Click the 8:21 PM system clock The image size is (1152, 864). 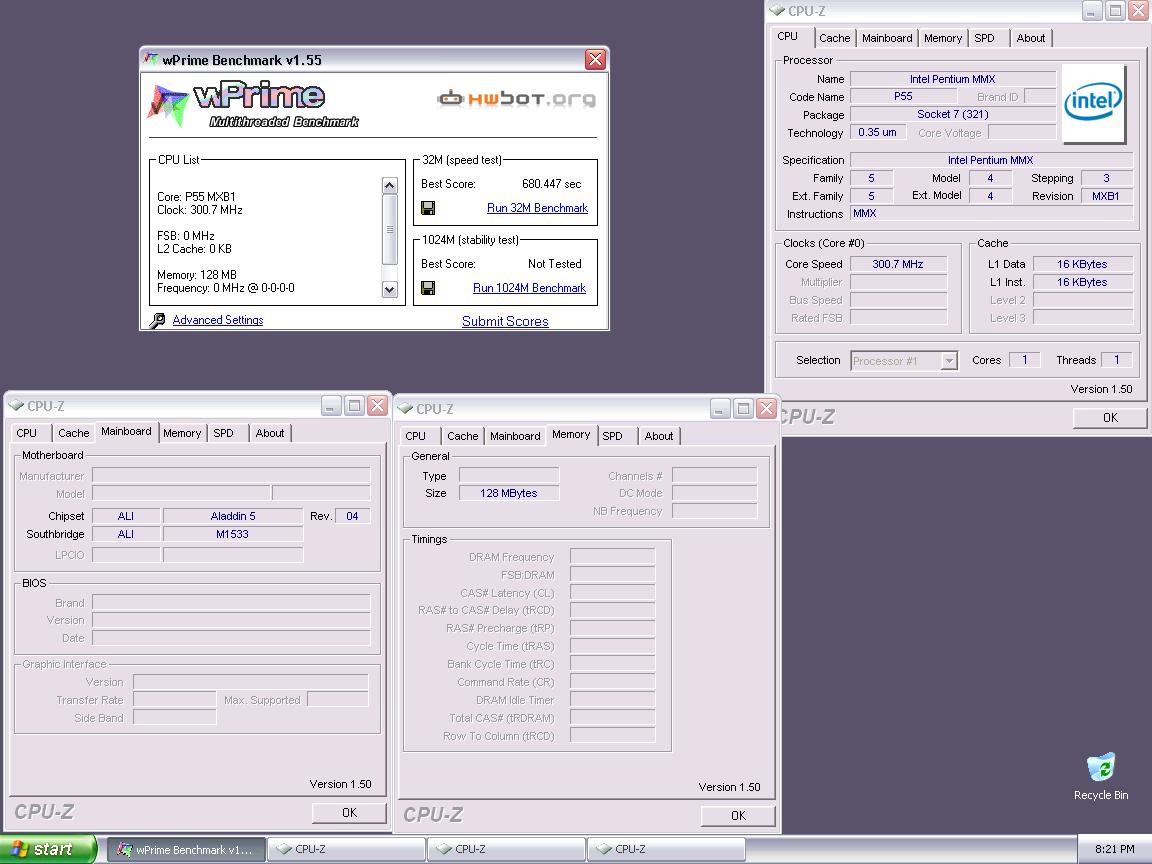click(x=1115, y=850)
